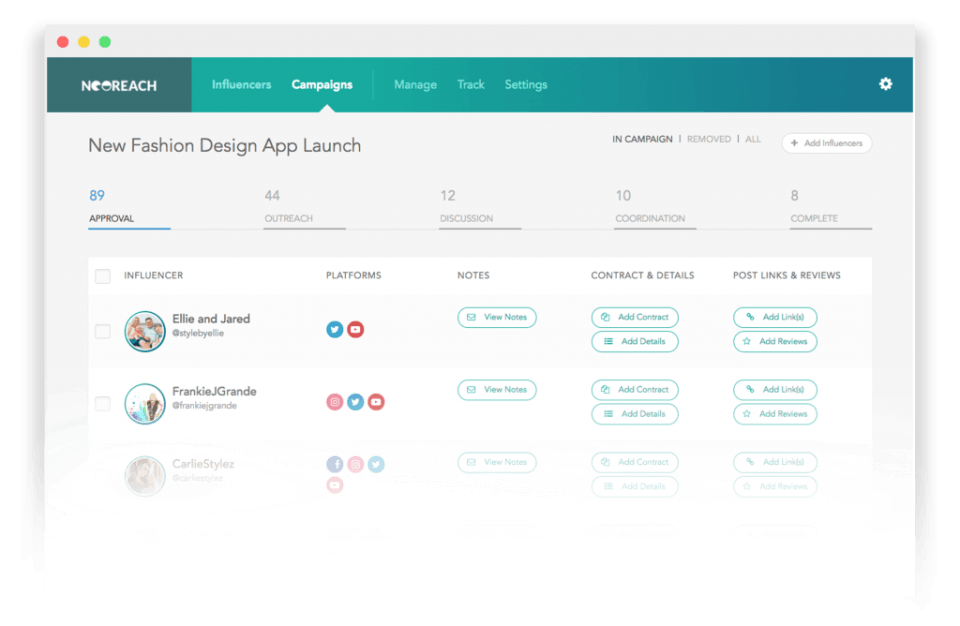Screen dimensions: 960x626
Task: Open the Influencers menu item
Action: click(x=241, y=85)
